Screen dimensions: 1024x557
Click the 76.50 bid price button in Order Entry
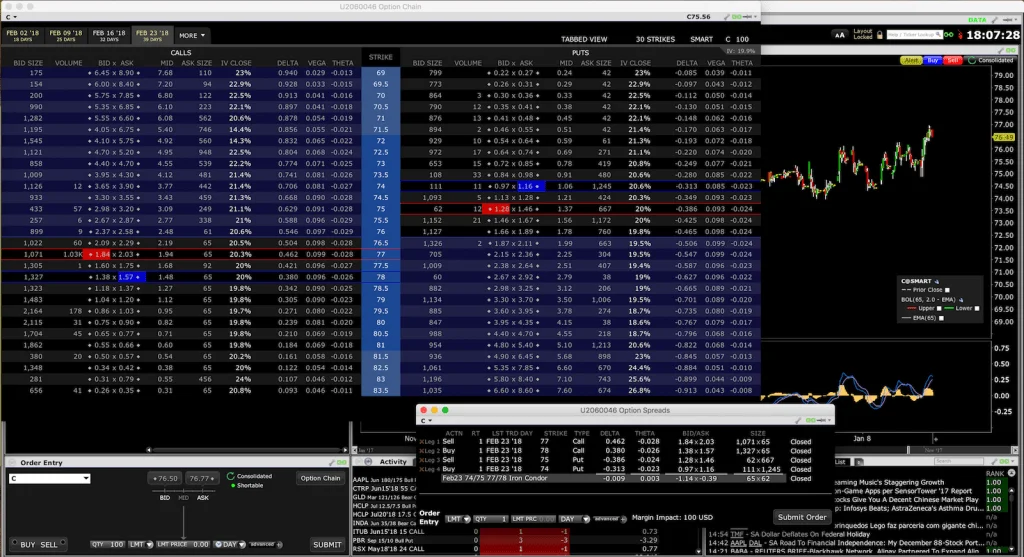coord(165,479)
